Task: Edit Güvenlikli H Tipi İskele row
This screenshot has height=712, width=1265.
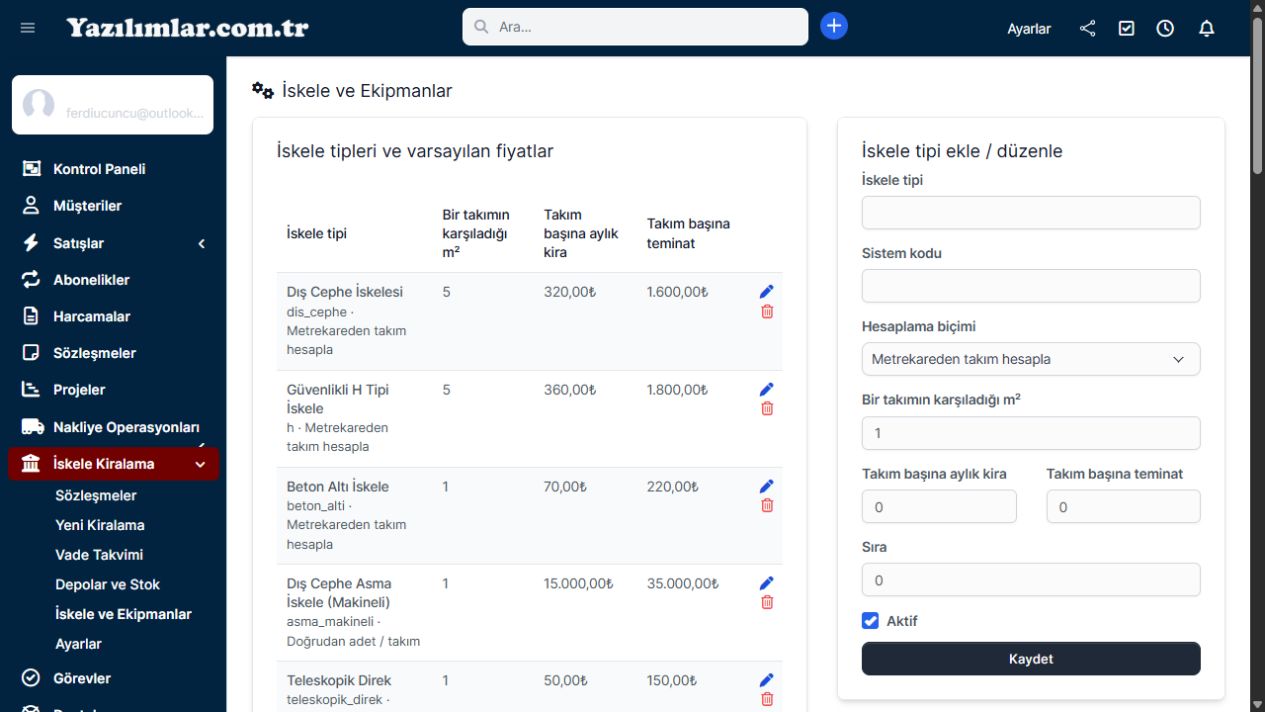Action: coord(767,389)
